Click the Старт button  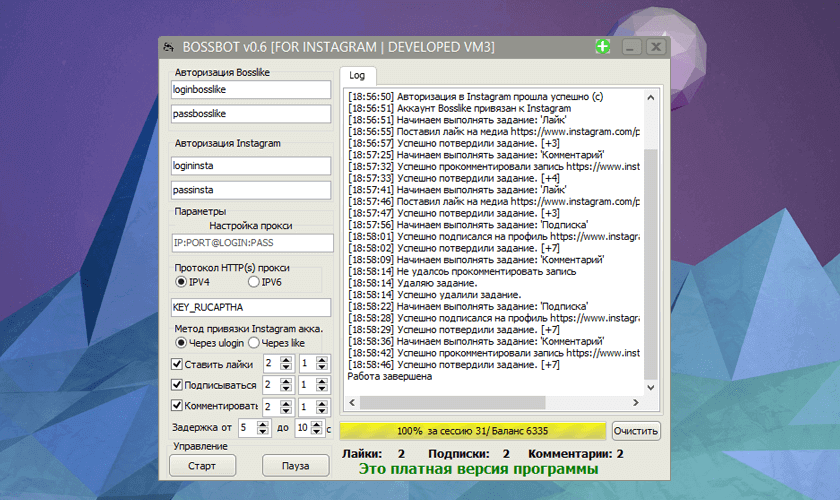pyautogui.click(x=202, y=466)
